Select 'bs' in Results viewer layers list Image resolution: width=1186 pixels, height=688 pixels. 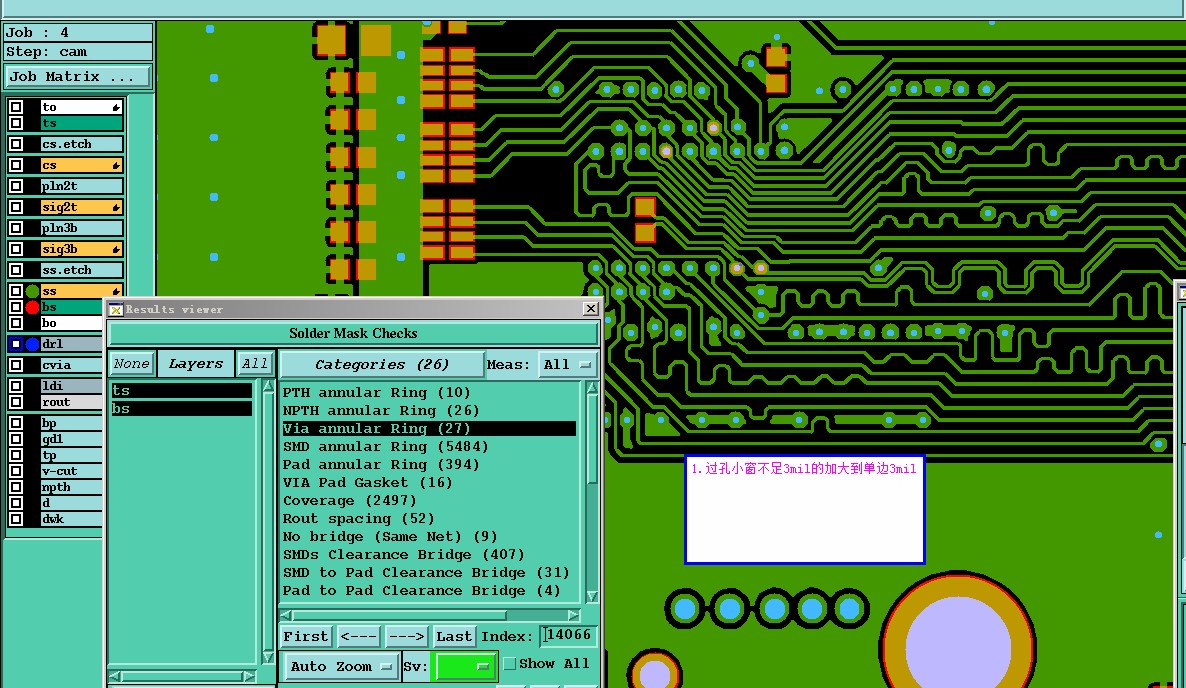(x=182, y=408)
